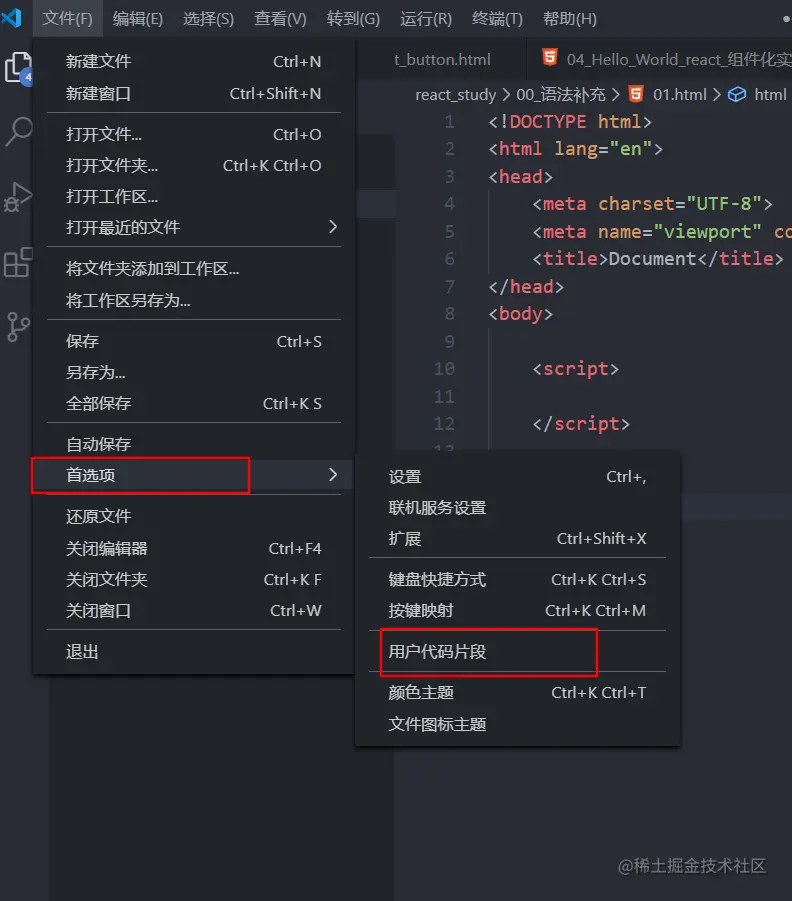
Task: Choose 关闭文件夹 menu entry
Action: (194, 579)
